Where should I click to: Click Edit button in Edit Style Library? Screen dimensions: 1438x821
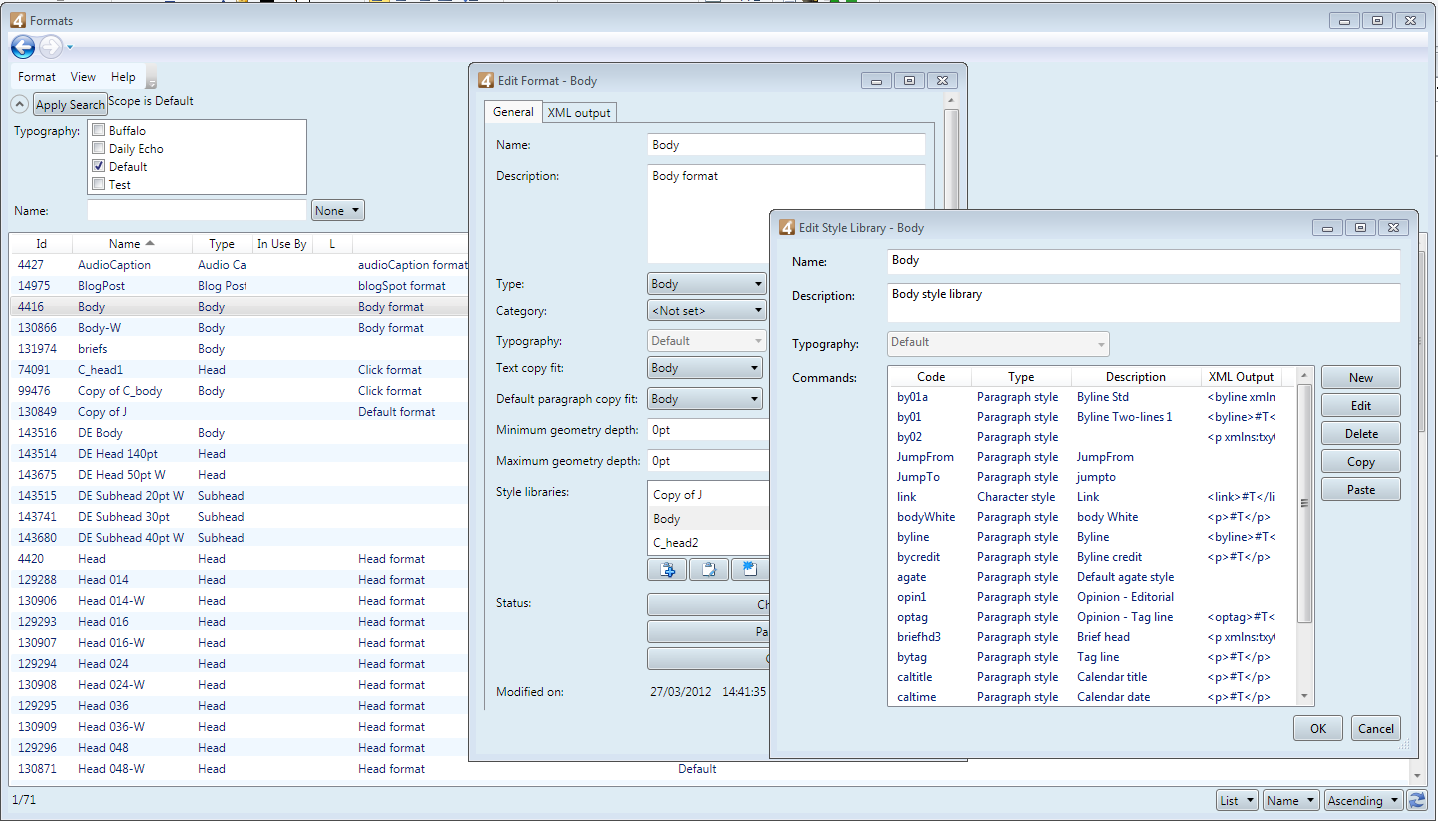coord(1360,406)
